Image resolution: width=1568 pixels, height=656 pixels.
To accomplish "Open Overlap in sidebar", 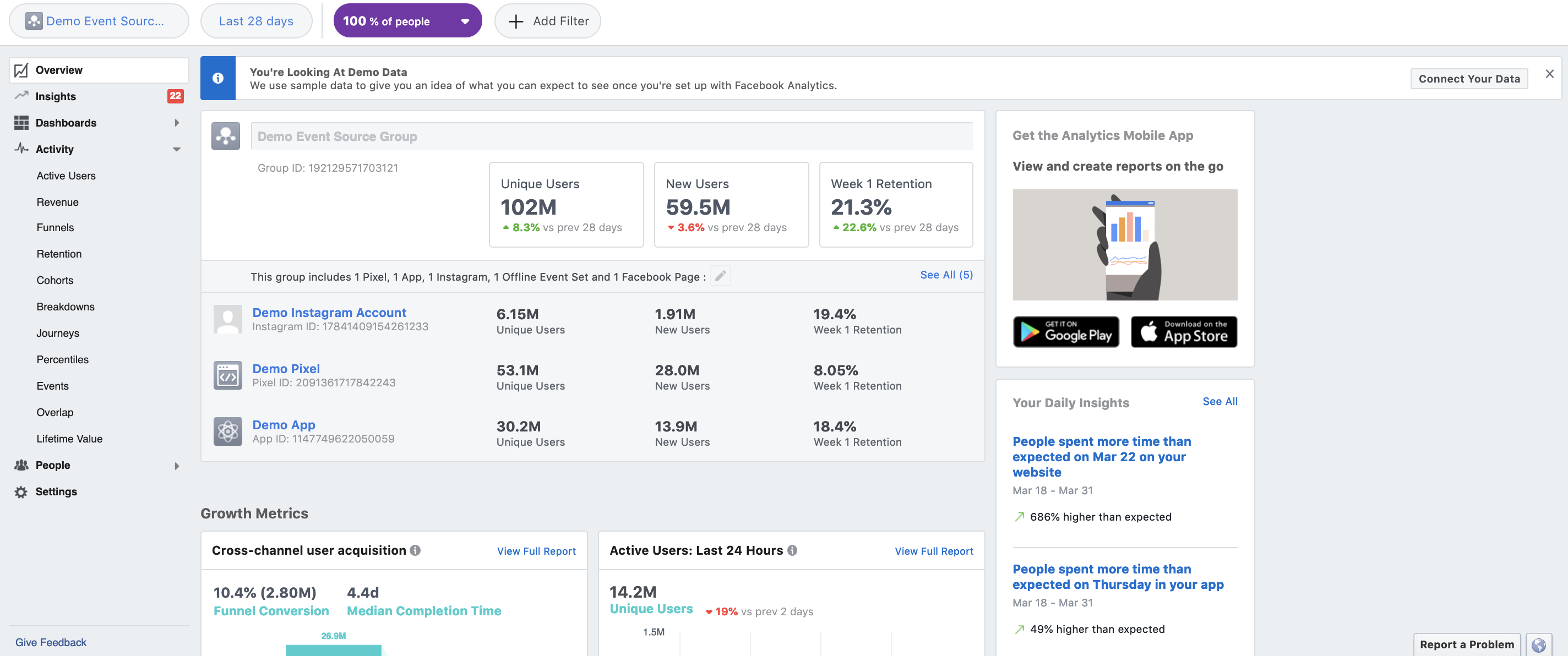I will pos(55,413).
